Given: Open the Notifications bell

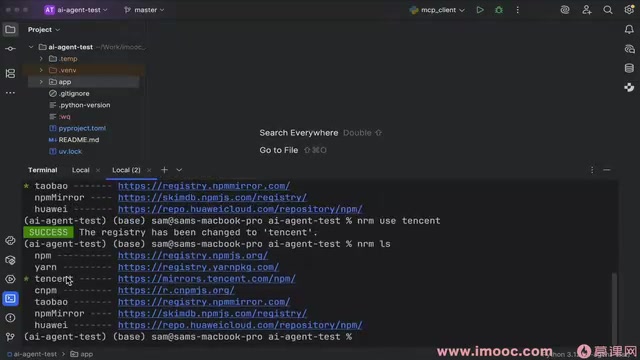Looking at the screenshot, I should 629,29.
